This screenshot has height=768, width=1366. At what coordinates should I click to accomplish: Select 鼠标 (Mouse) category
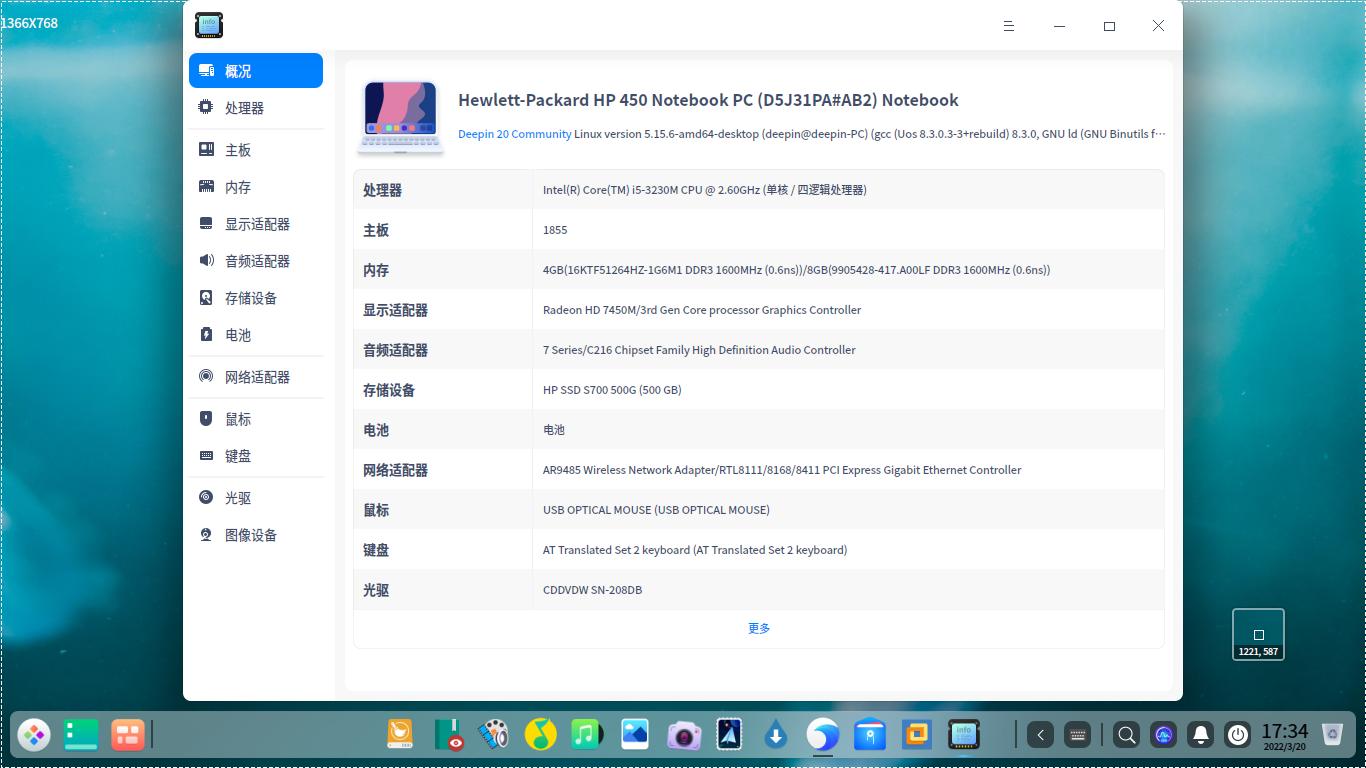238,418
